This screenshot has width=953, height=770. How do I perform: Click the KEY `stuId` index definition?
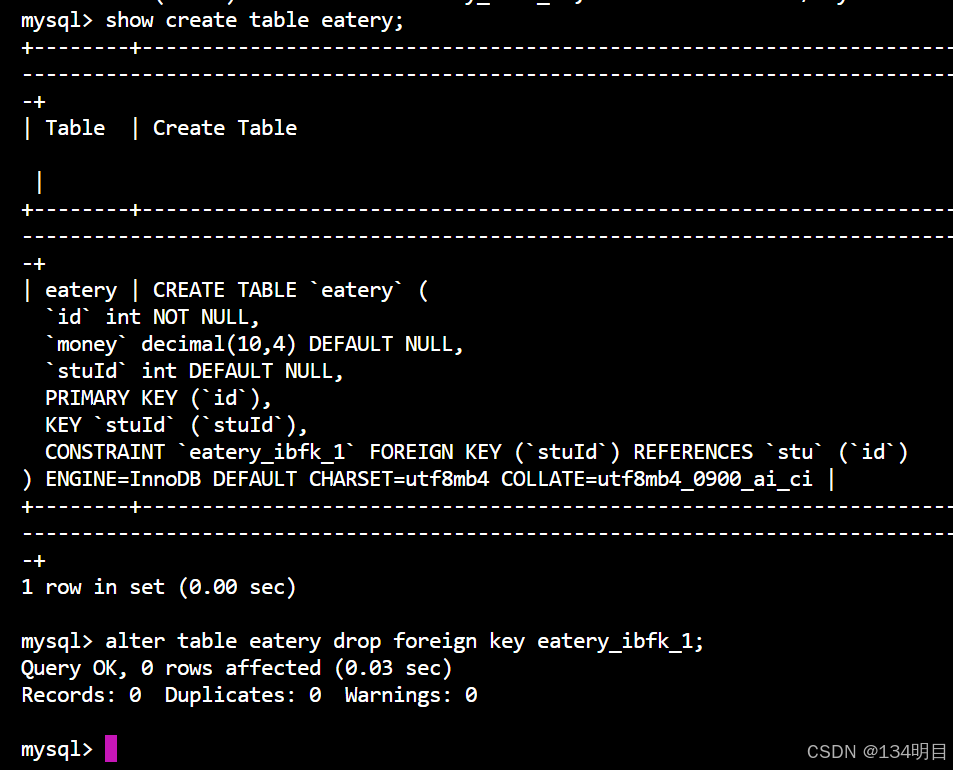[x=175, y=425]
